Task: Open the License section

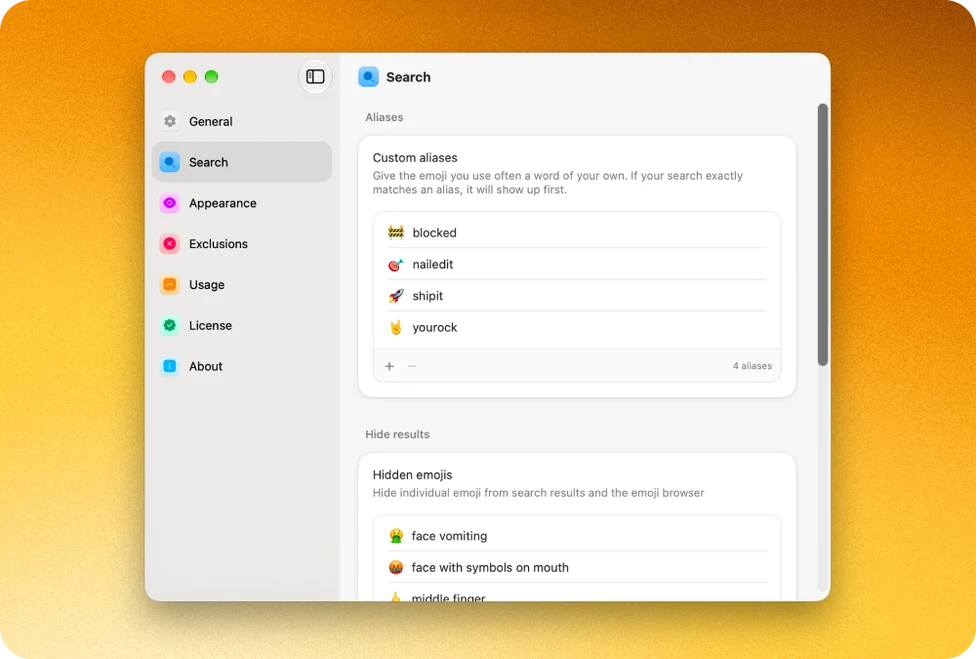Action: point(242,325)
